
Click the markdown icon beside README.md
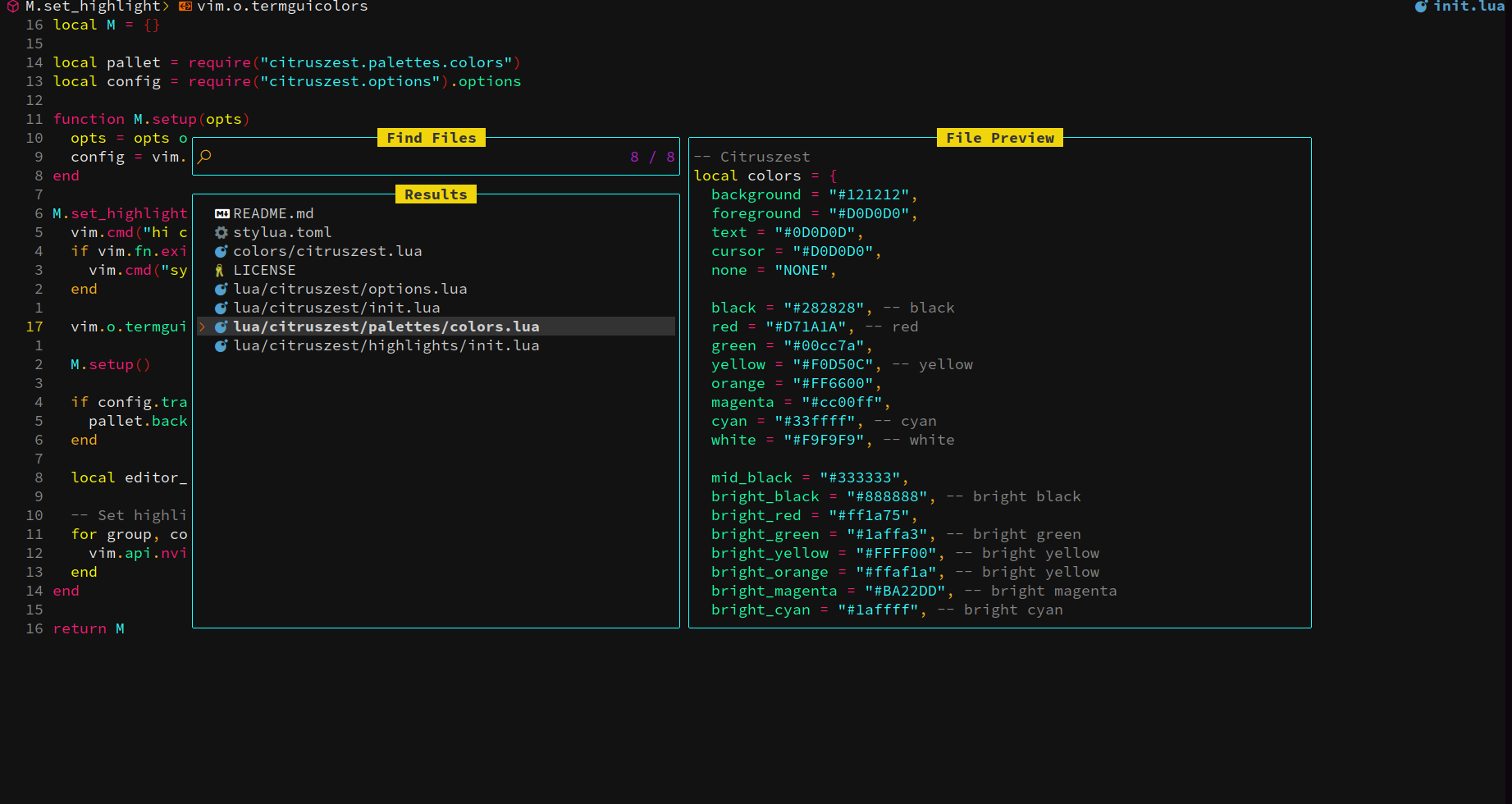coord(221,213)
